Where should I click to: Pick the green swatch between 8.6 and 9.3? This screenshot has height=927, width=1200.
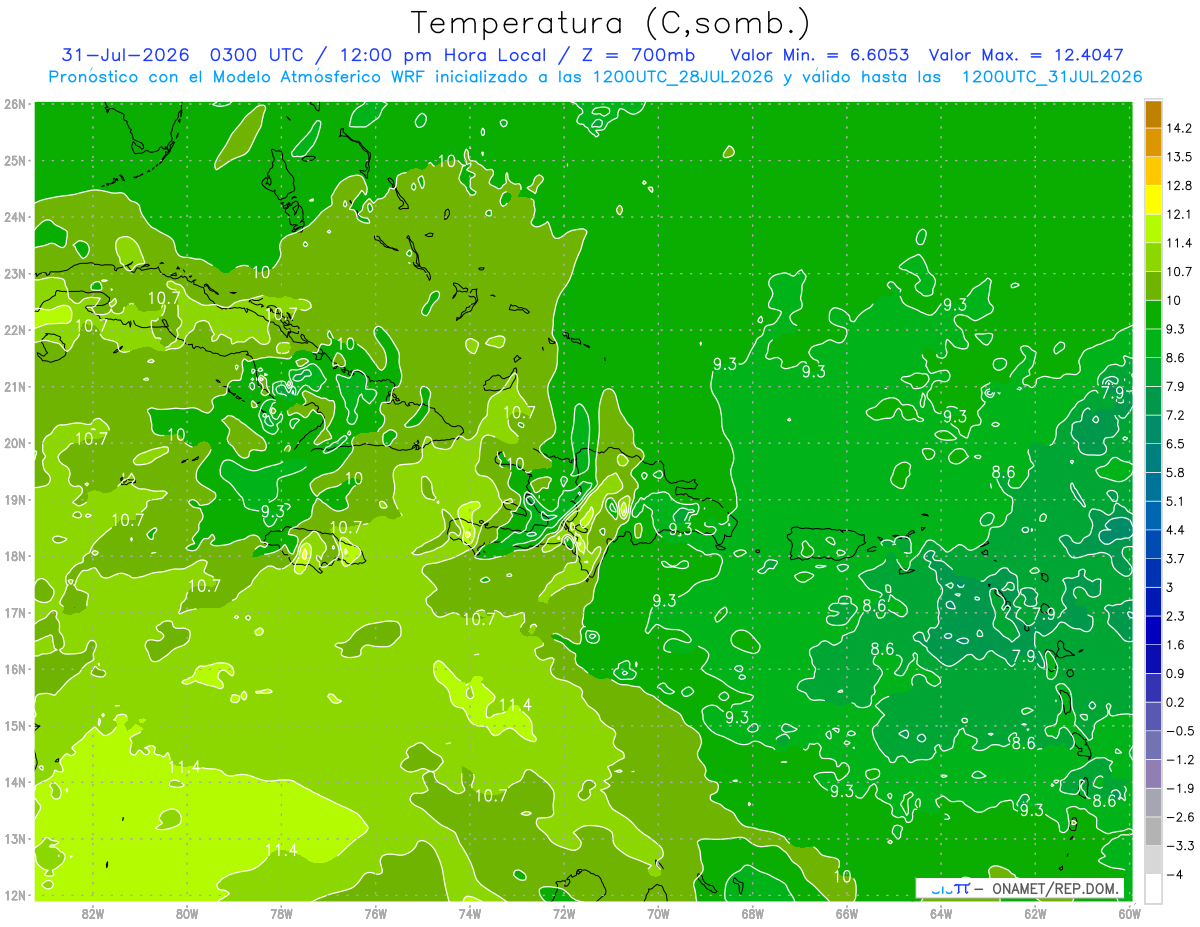point(1153,343)
